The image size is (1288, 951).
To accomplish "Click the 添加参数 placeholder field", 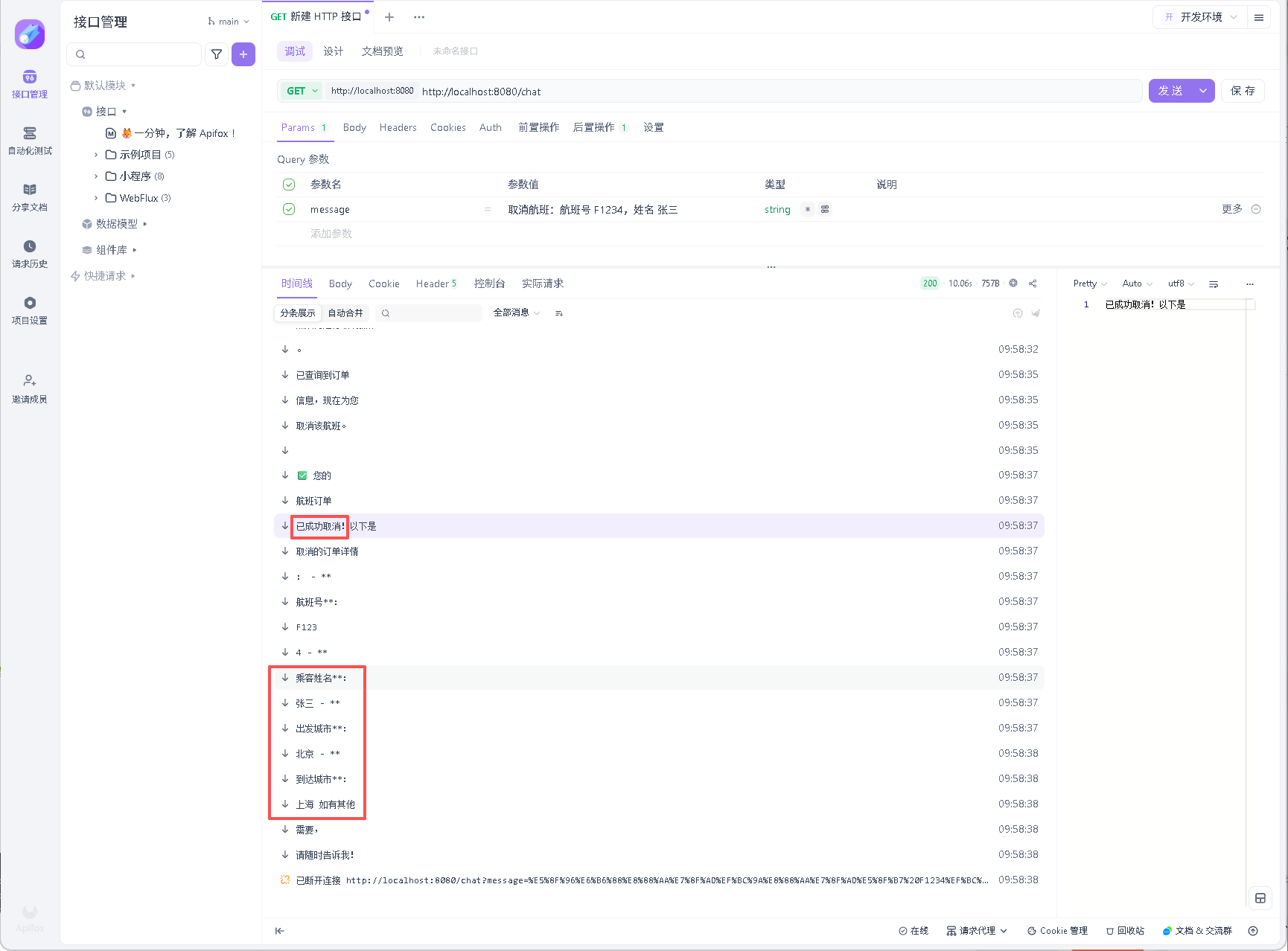I will click(331, 234).
